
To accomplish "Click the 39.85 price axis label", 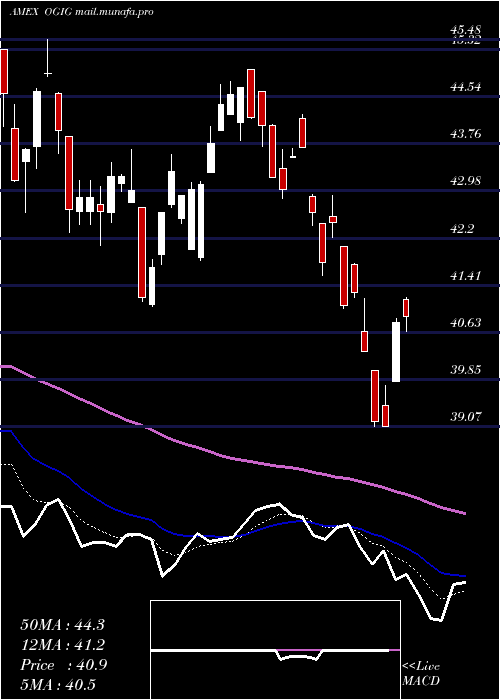I will pos(466,370).
